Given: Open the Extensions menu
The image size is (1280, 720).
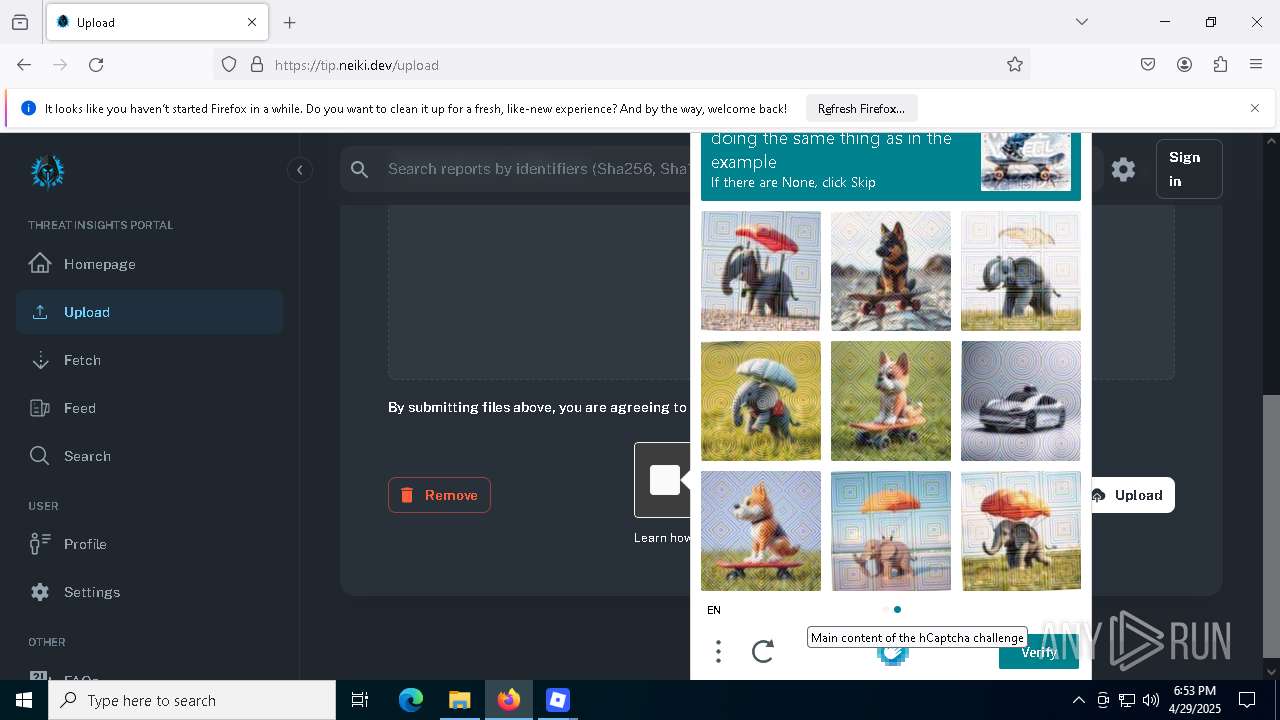Looking at the screenshot, I should (1220, 65).
